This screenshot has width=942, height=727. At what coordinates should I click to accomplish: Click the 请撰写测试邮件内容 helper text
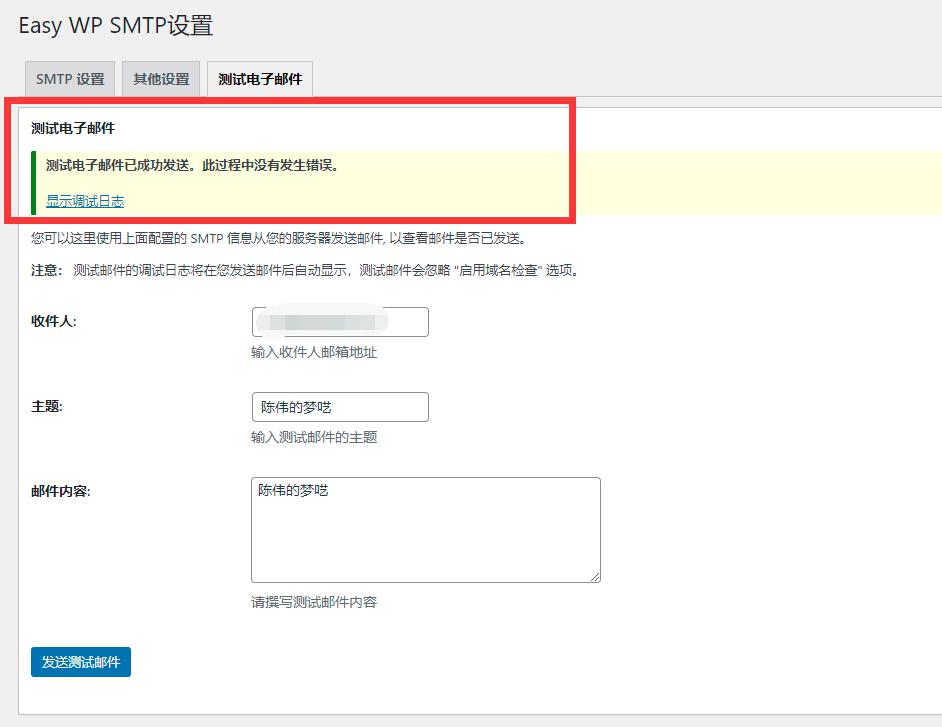[315, 602]
